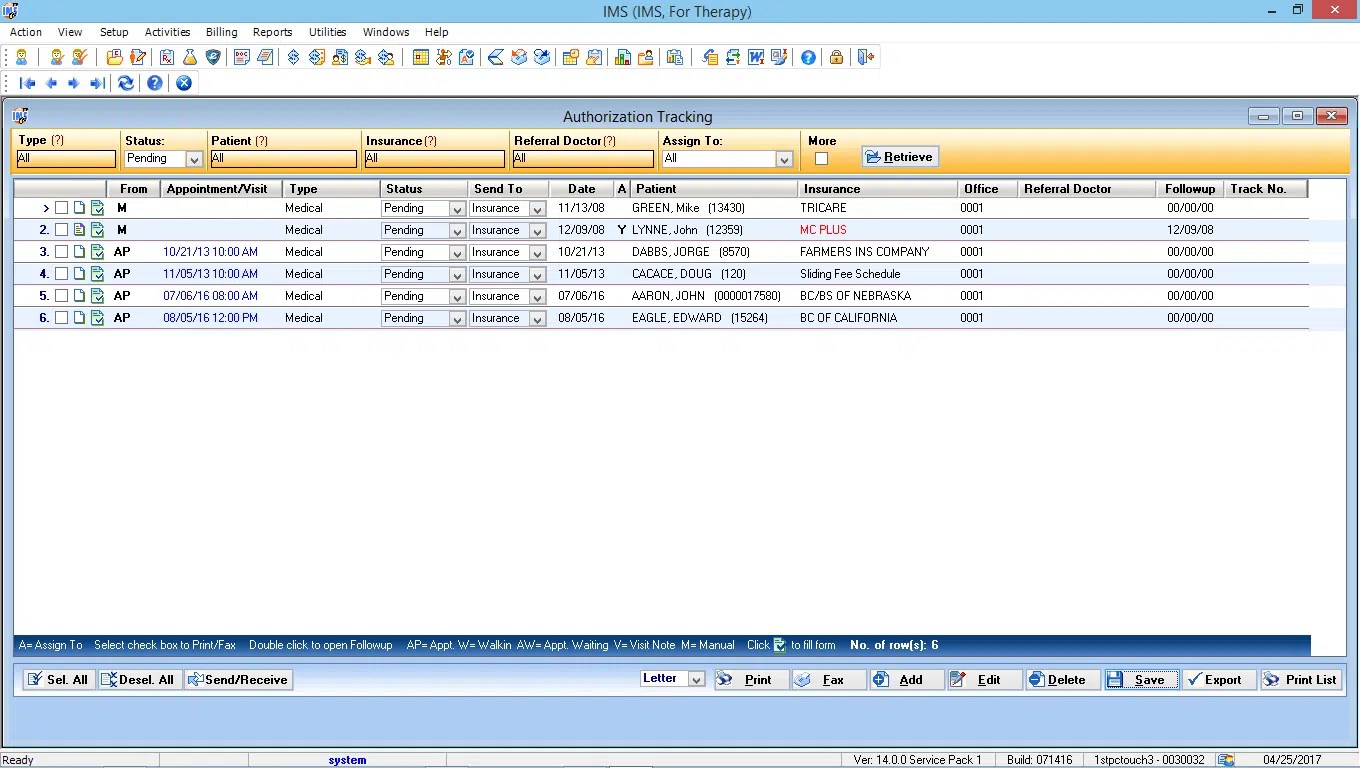Viewport: 1360px width, 768px height.
Task: Click the navigate-to-last-record arrow icon
Action: click(96, 83)
